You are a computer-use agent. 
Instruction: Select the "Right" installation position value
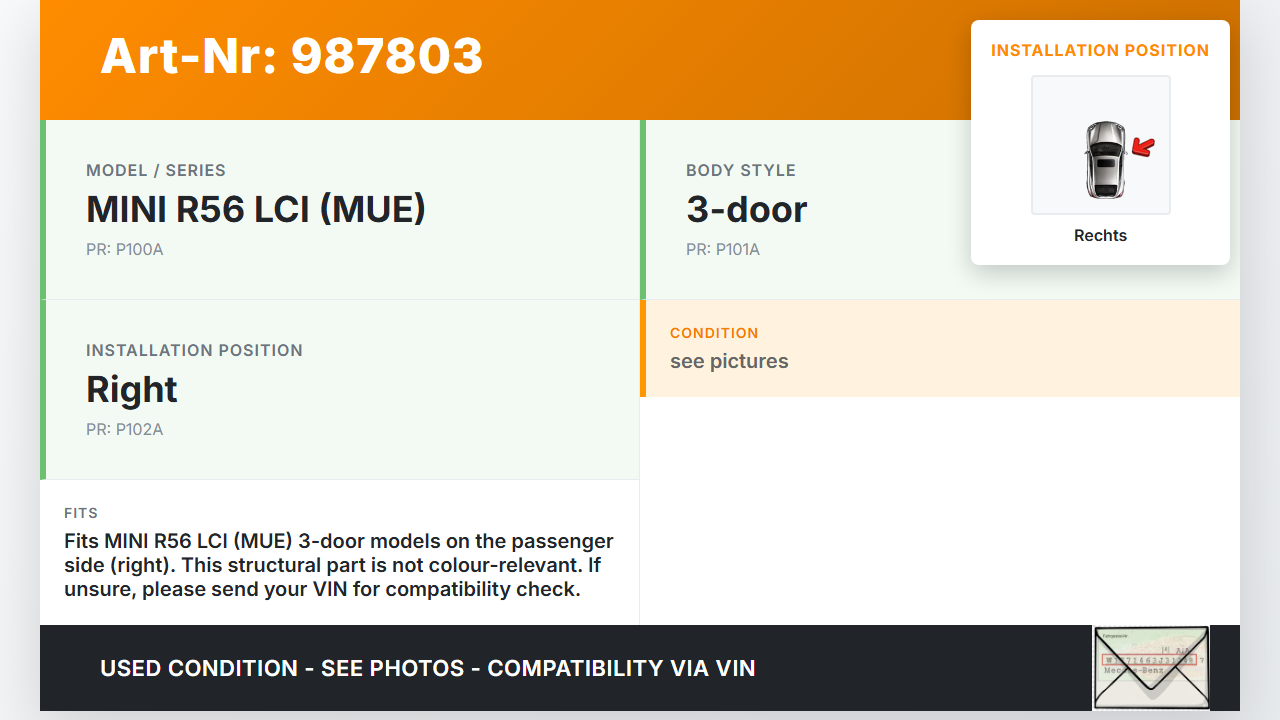(132, 389)
